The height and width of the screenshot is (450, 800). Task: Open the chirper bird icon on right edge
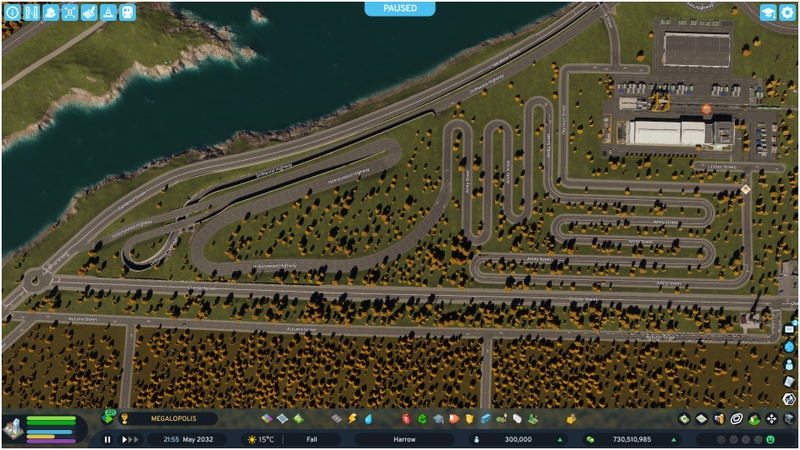click(789, 347)
